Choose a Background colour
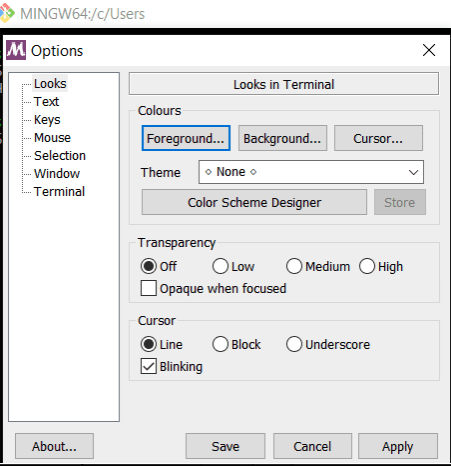451x466 pixels. (x=282, y=138)
